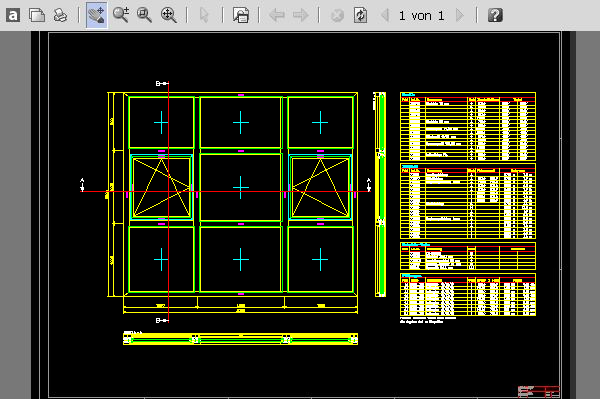Click the '1 von 1' page indicator
This screenshot has height=399, width=600.
click(x=422, y=16)
